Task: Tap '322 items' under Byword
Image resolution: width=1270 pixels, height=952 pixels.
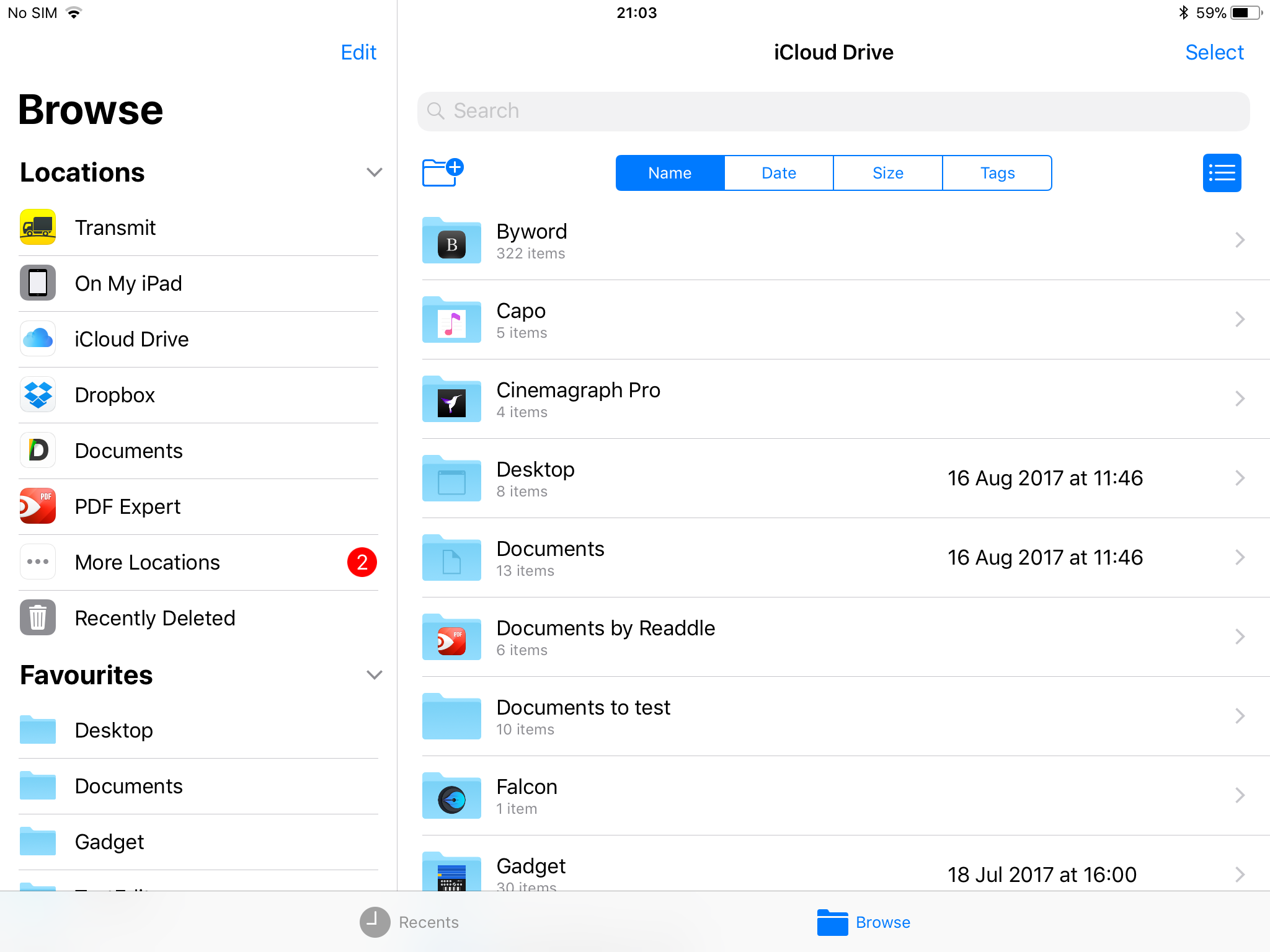Action: coord(531,253)
